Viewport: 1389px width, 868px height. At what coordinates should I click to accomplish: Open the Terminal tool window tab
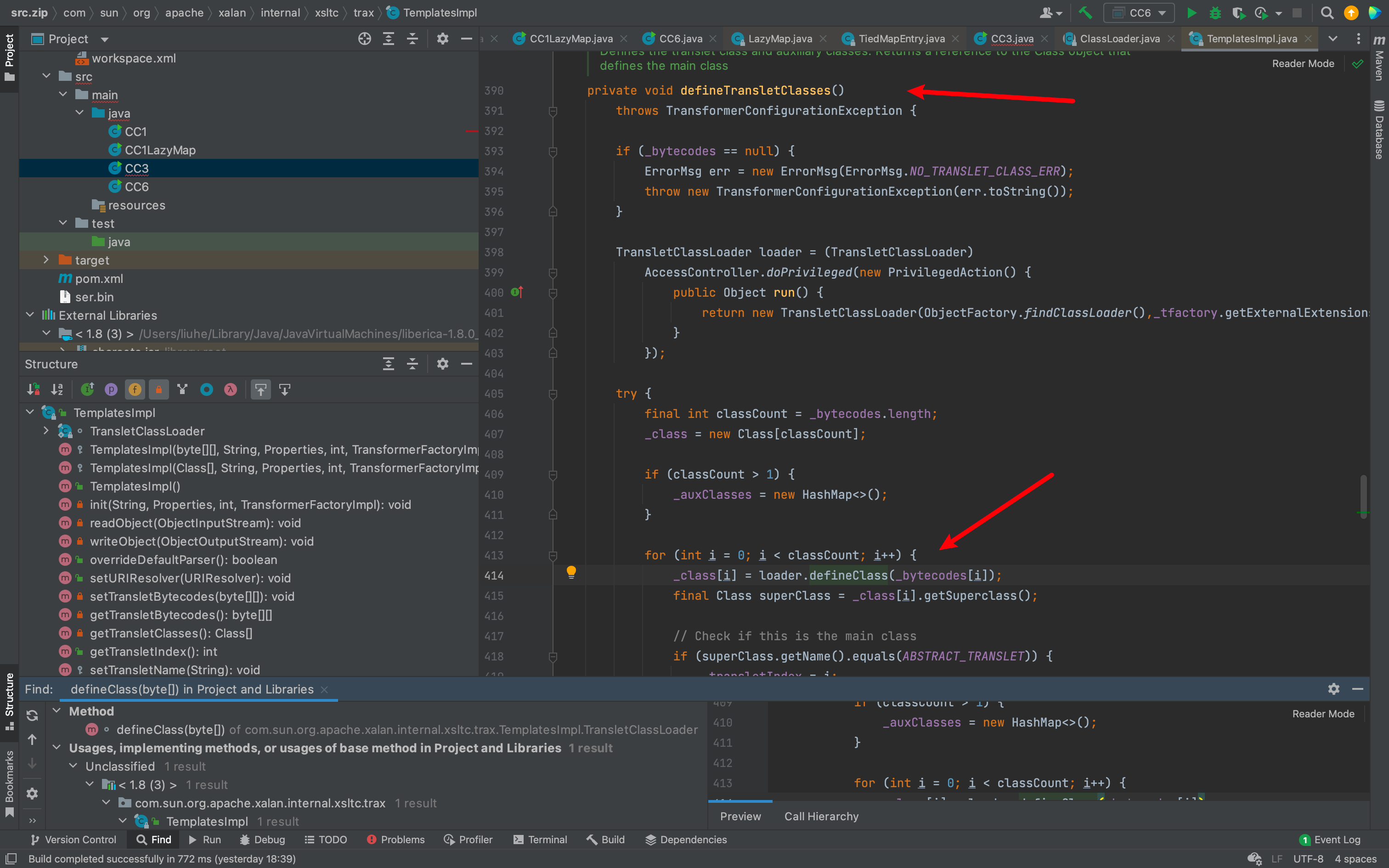pos(540,840)
